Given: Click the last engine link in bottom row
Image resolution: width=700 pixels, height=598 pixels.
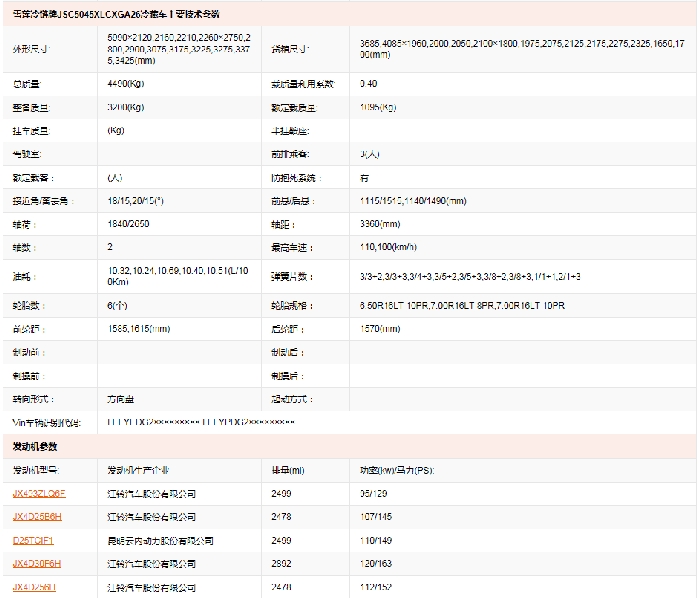Looking at the screenshot, I should click(x=34, y=587).
